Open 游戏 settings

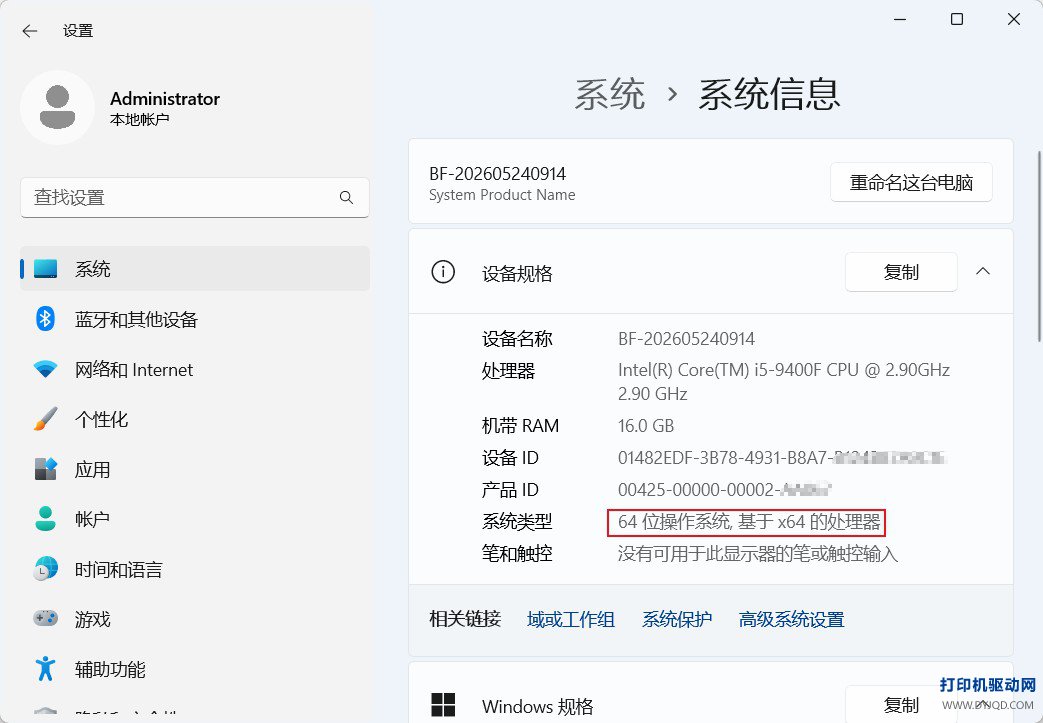coord(195,619)
